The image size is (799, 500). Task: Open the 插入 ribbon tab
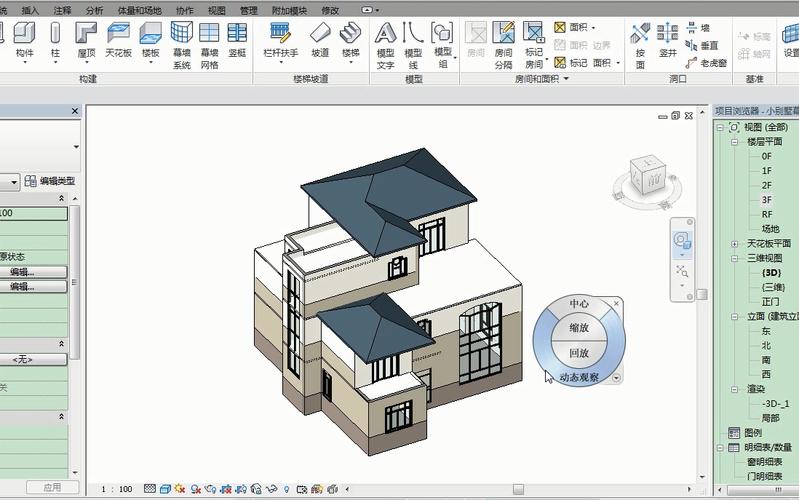30,10
